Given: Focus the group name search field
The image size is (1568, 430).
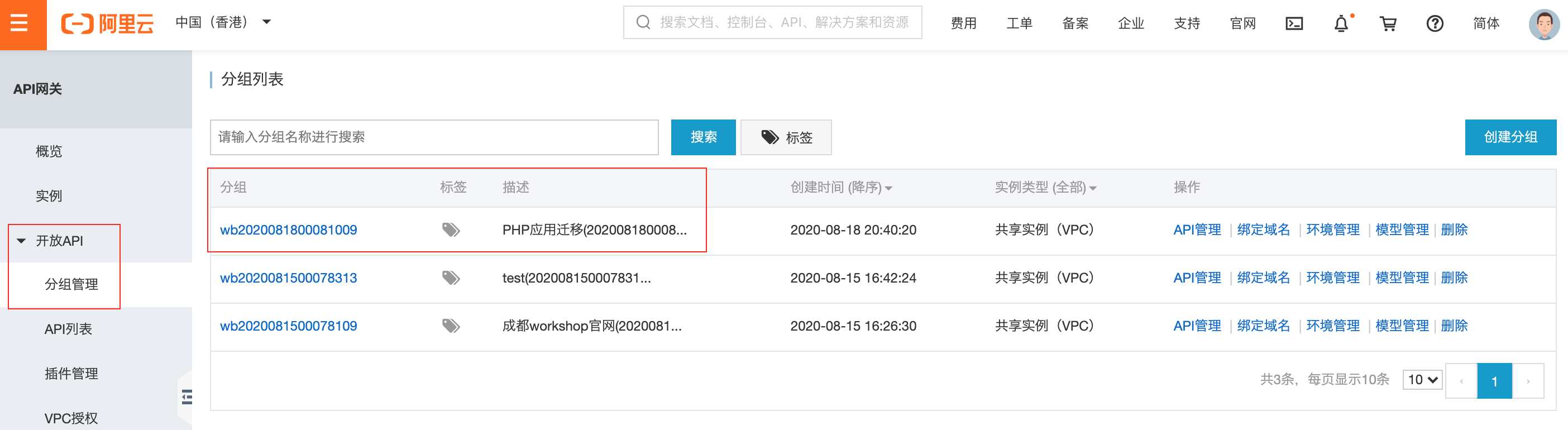Looking at the screenshot, I should point(434,137).
